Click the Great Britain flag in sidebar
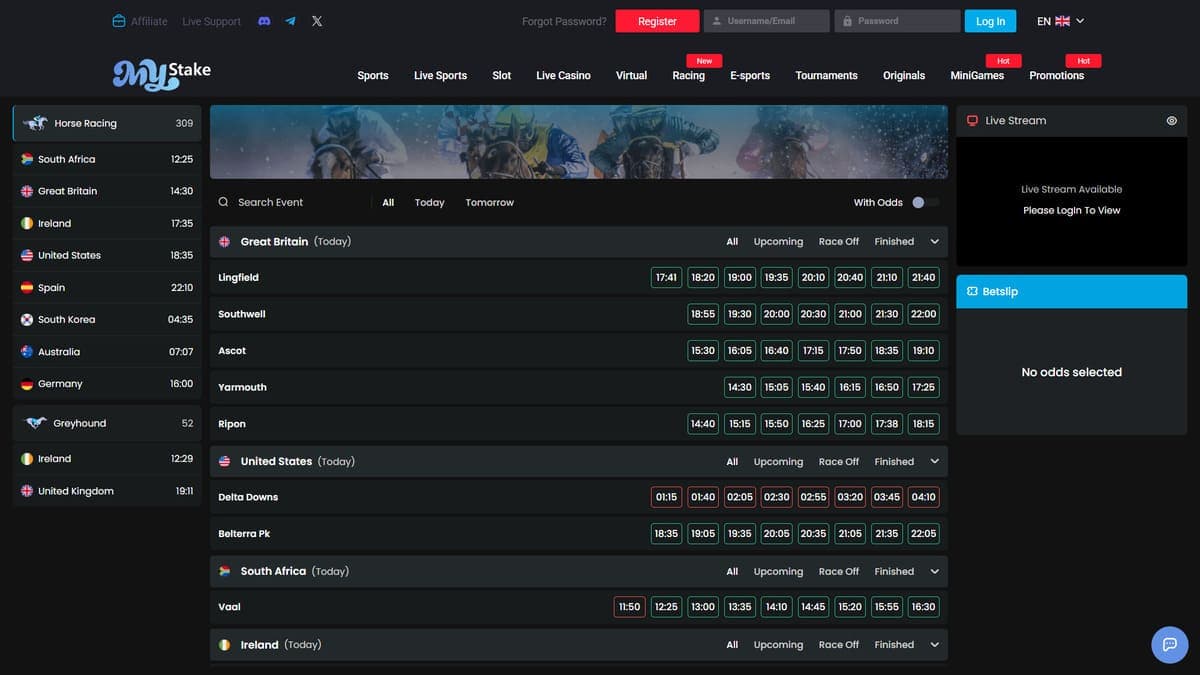Image resolution: width=1200 pixels, height=675 pixels. (27, 191)
